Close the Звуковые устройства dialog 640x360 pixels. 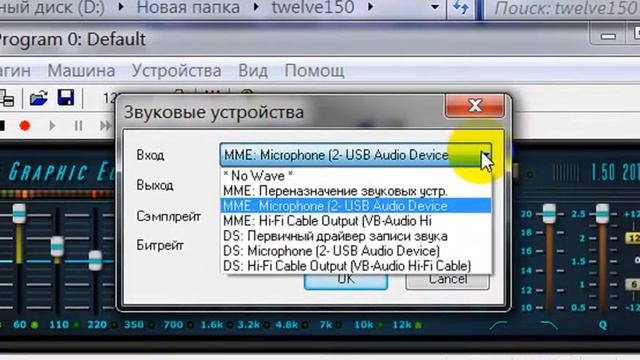[x=475, y=106]
